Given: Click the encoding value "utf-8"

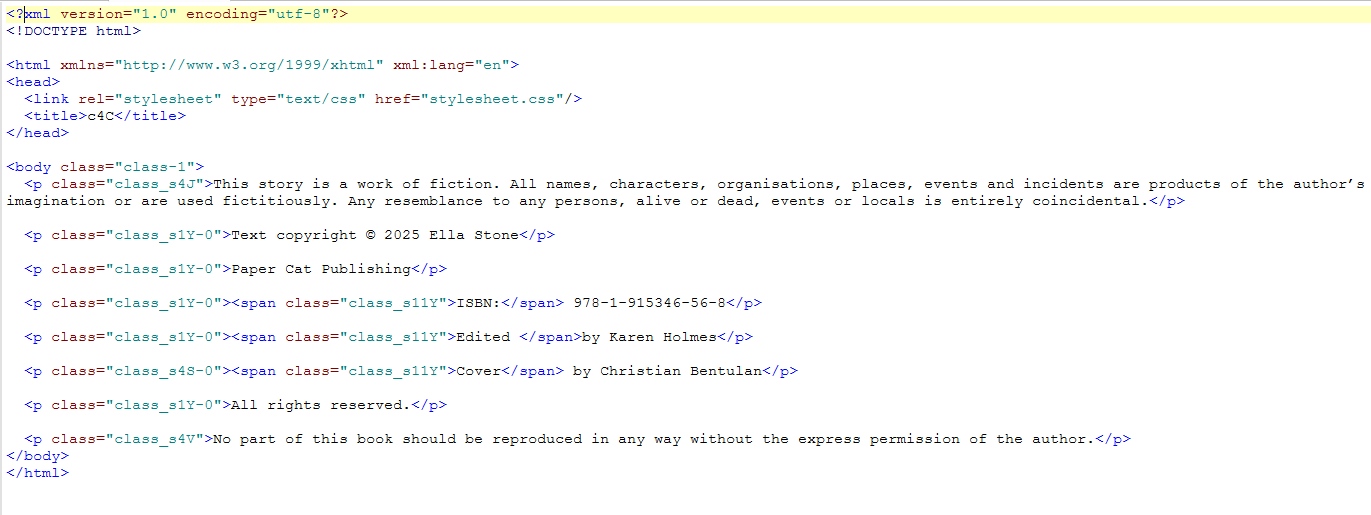Looking at the screenshot, I should (298, 14).
